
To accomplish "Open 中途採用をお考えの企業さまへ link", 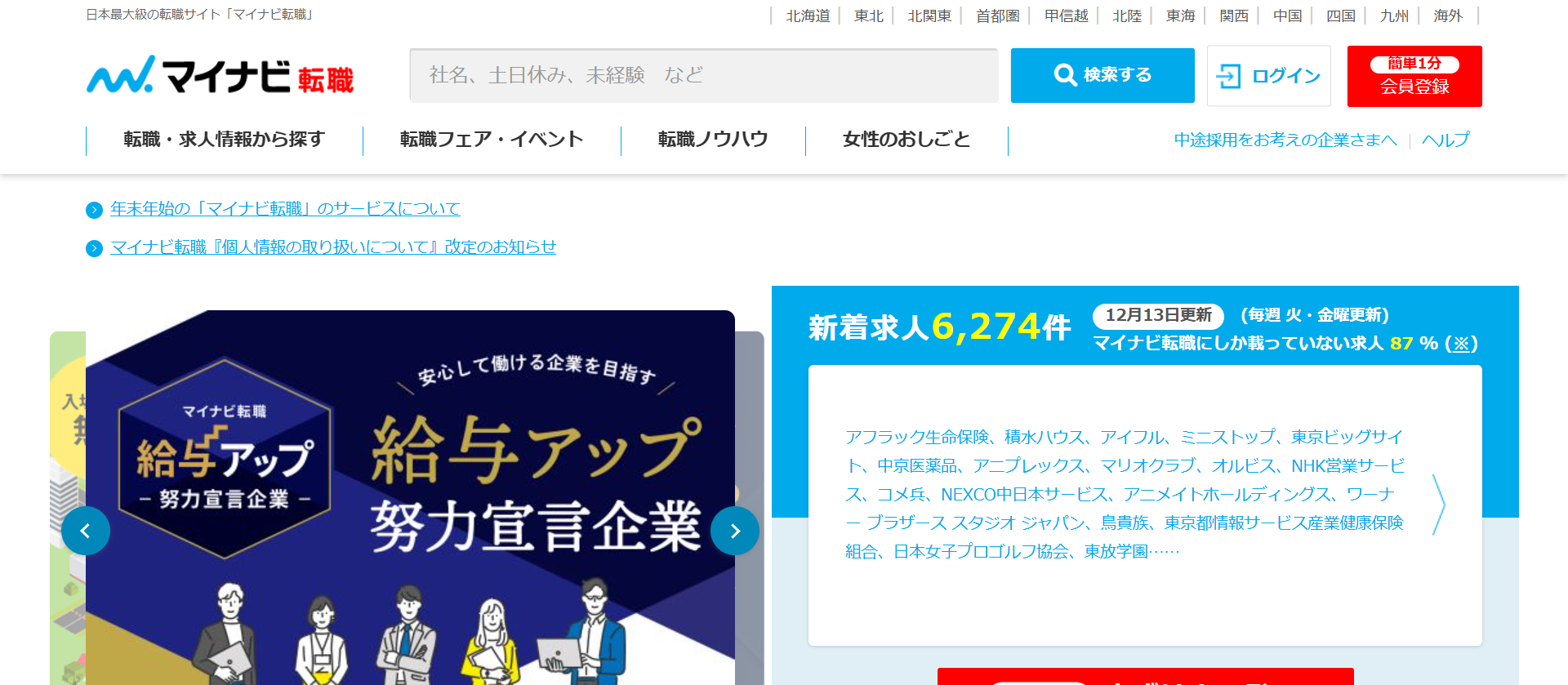I will (1285, 140).
